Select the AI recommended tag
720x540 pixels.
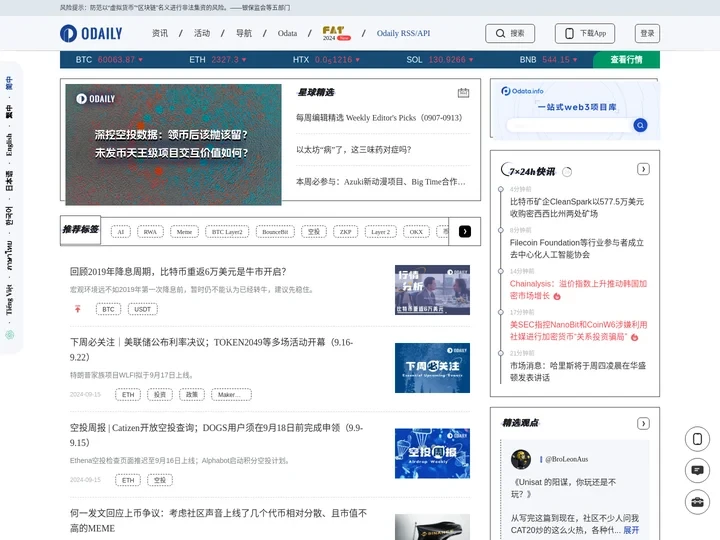pyautogui.click(x=121, y=232)
